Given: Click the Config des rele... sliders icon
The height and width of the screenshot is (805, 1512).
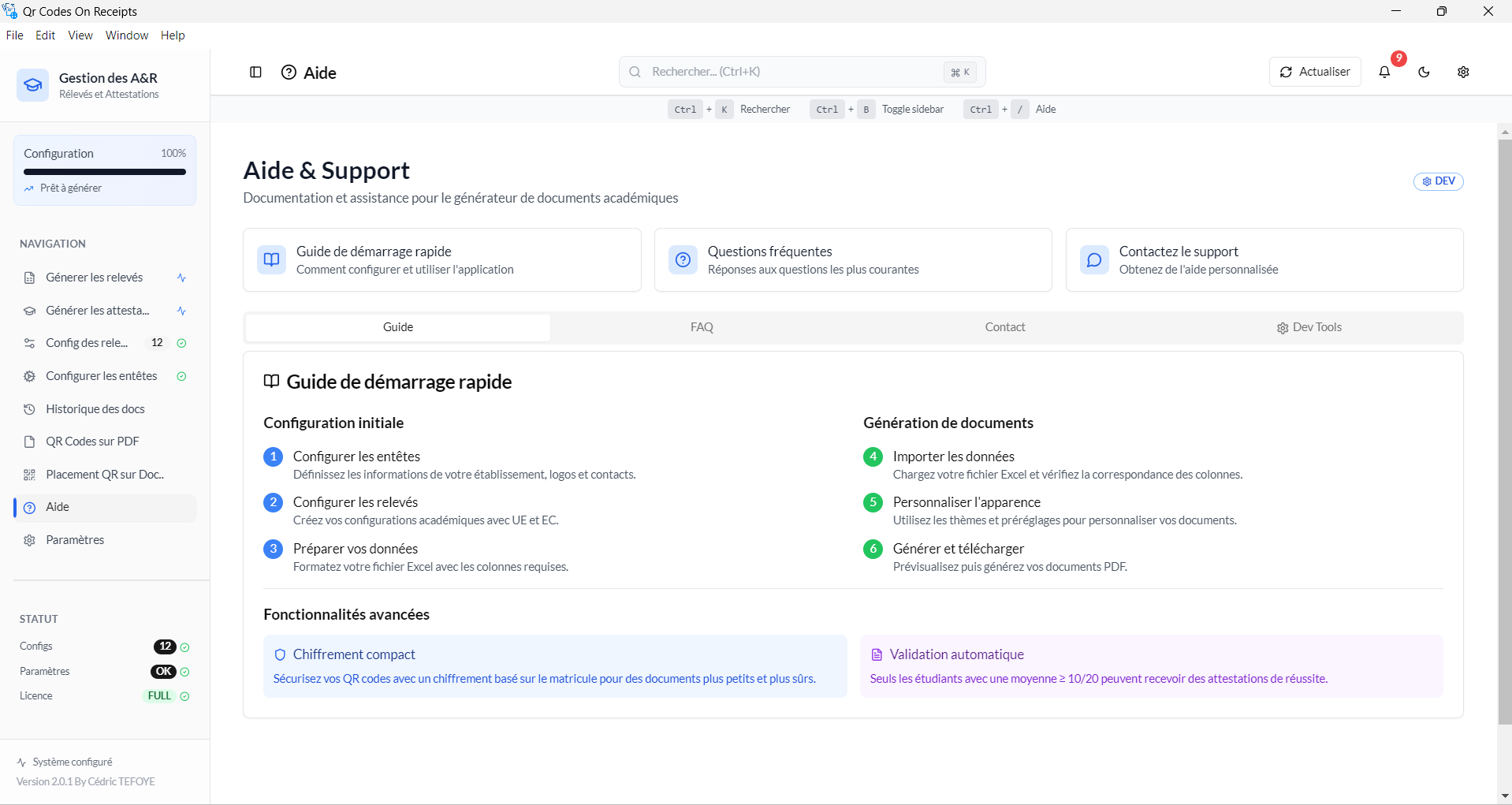Looking at the screenshot, I should (x=29, y=343).
